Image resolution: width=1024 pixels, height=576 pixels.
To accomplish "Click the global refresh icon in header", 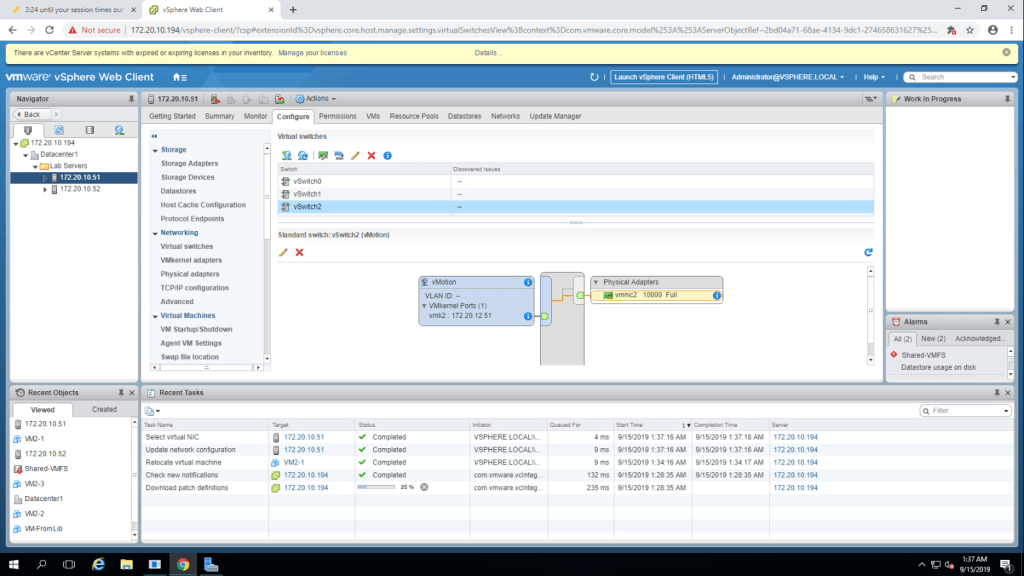I will pos(594,77).
